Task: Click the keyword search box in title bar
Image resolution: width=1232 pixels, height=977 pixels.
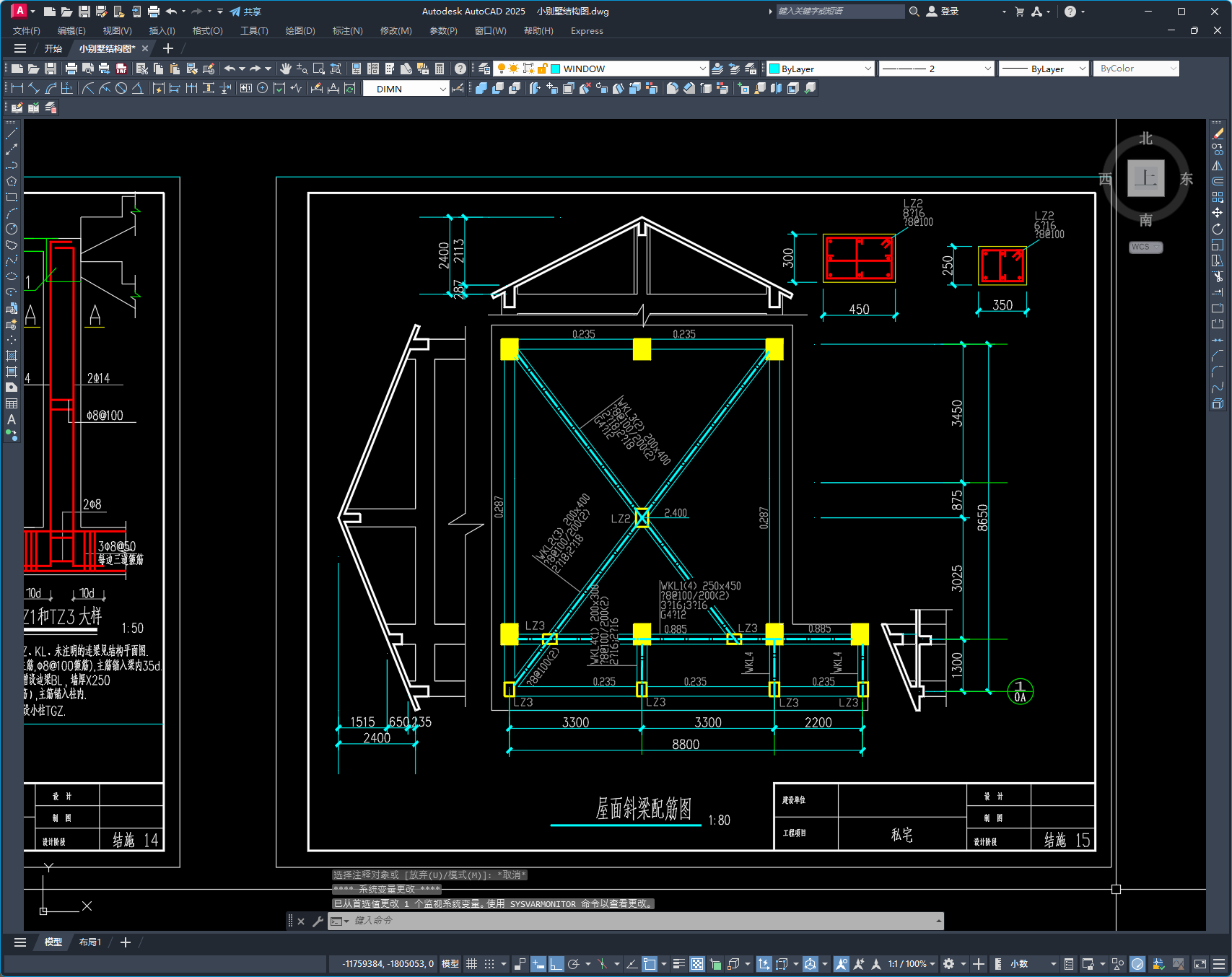Action: coord(840,12)
